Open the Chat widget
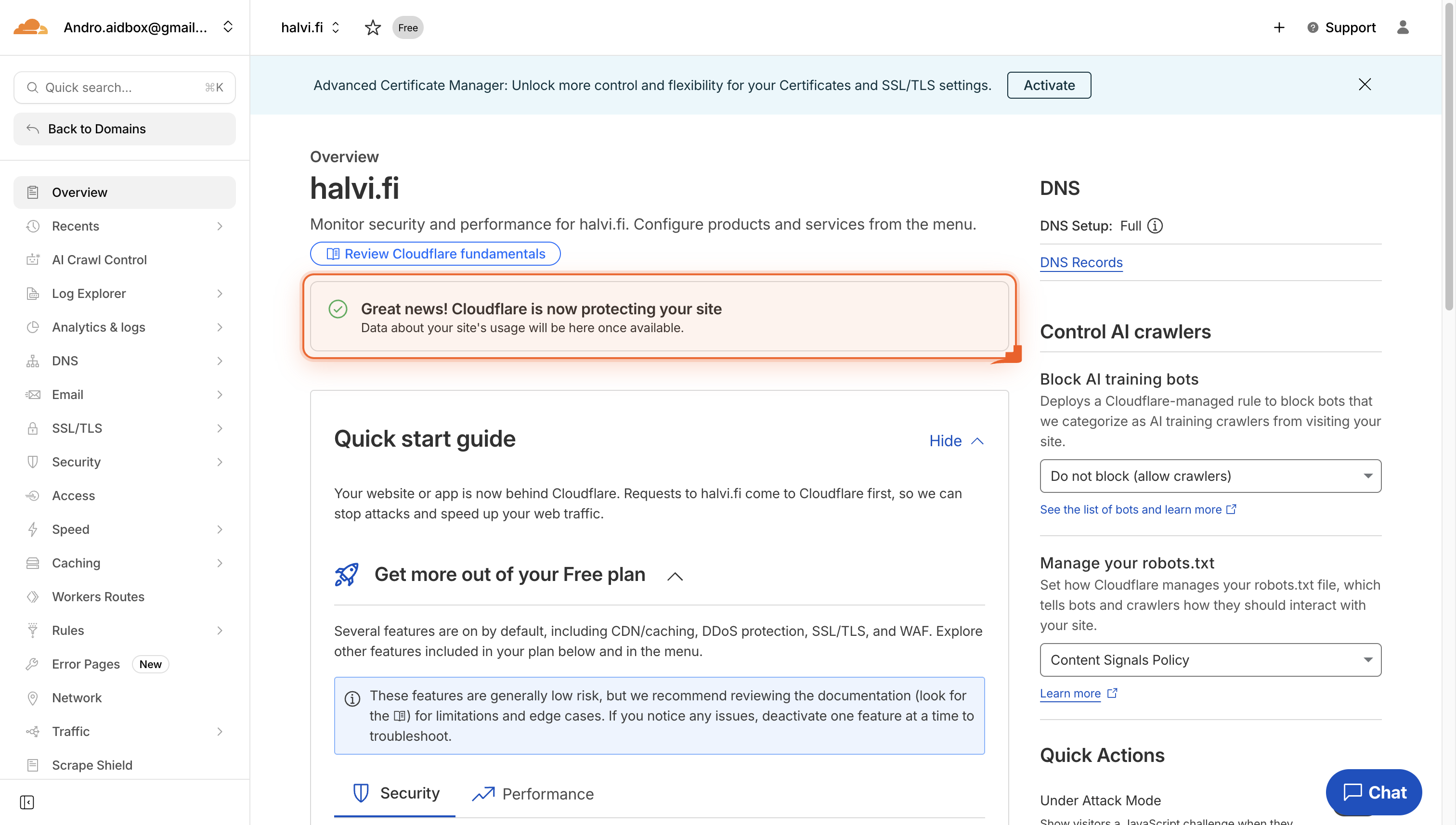 tap(1373, 792)
